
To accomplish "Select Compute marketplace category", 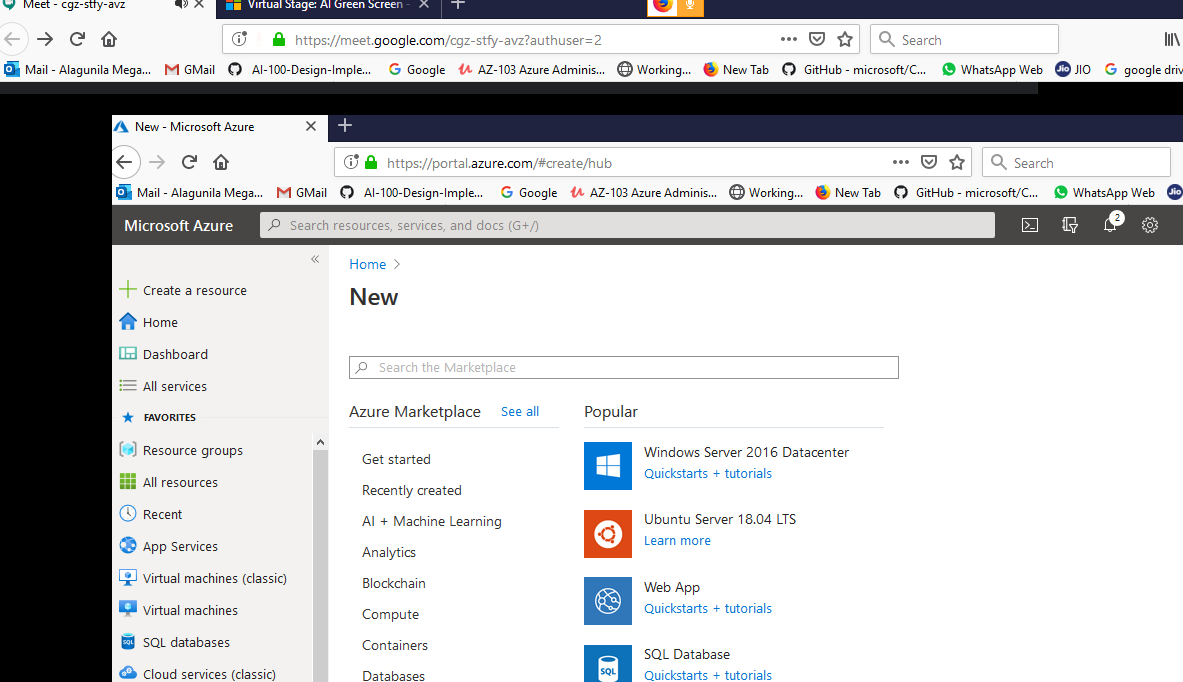I will (390, 614).
